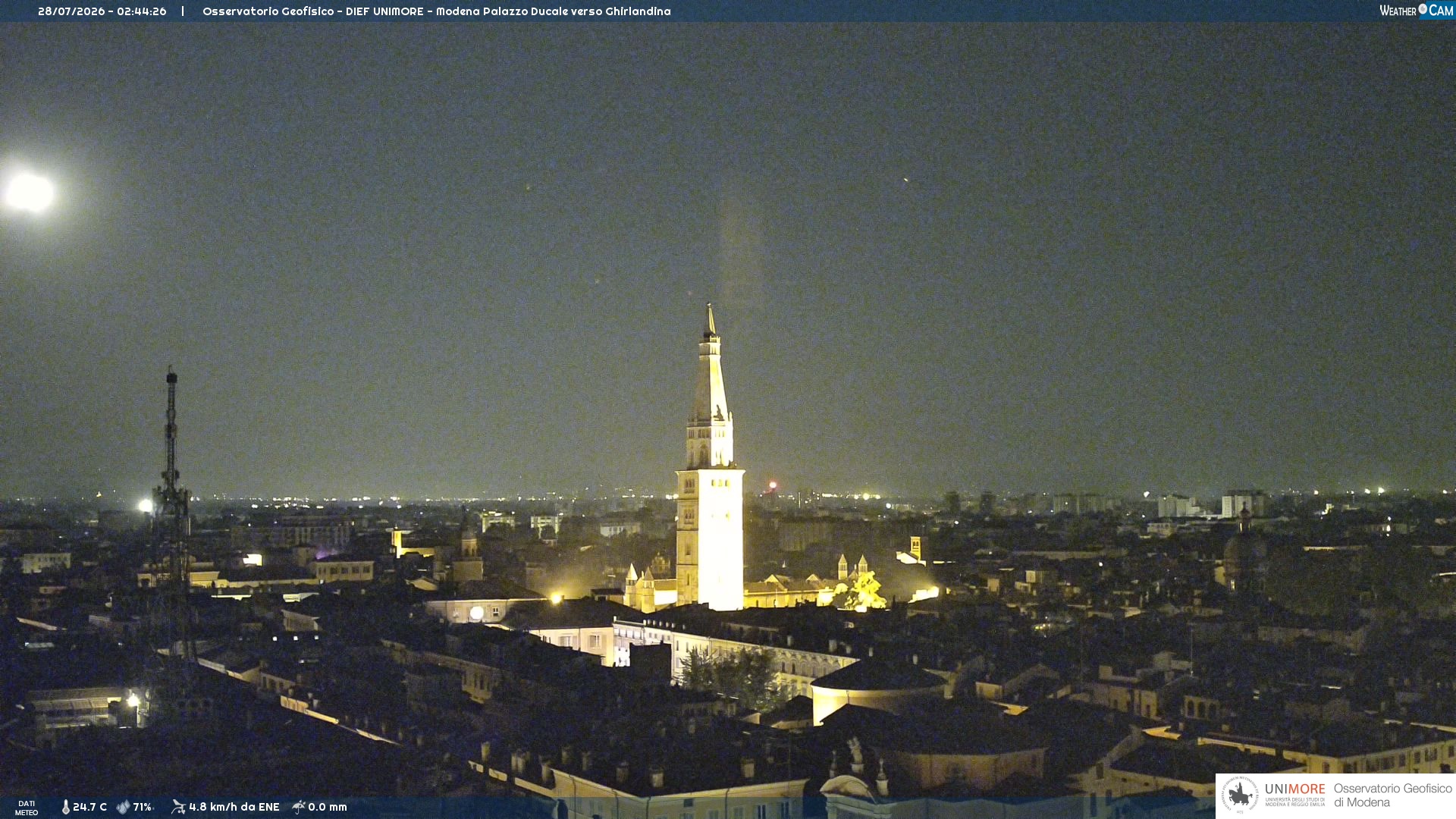Viewport: 1456px width, 819px height.
Task: Click the humidity droplets icon
Action: (x=123, y=807)
